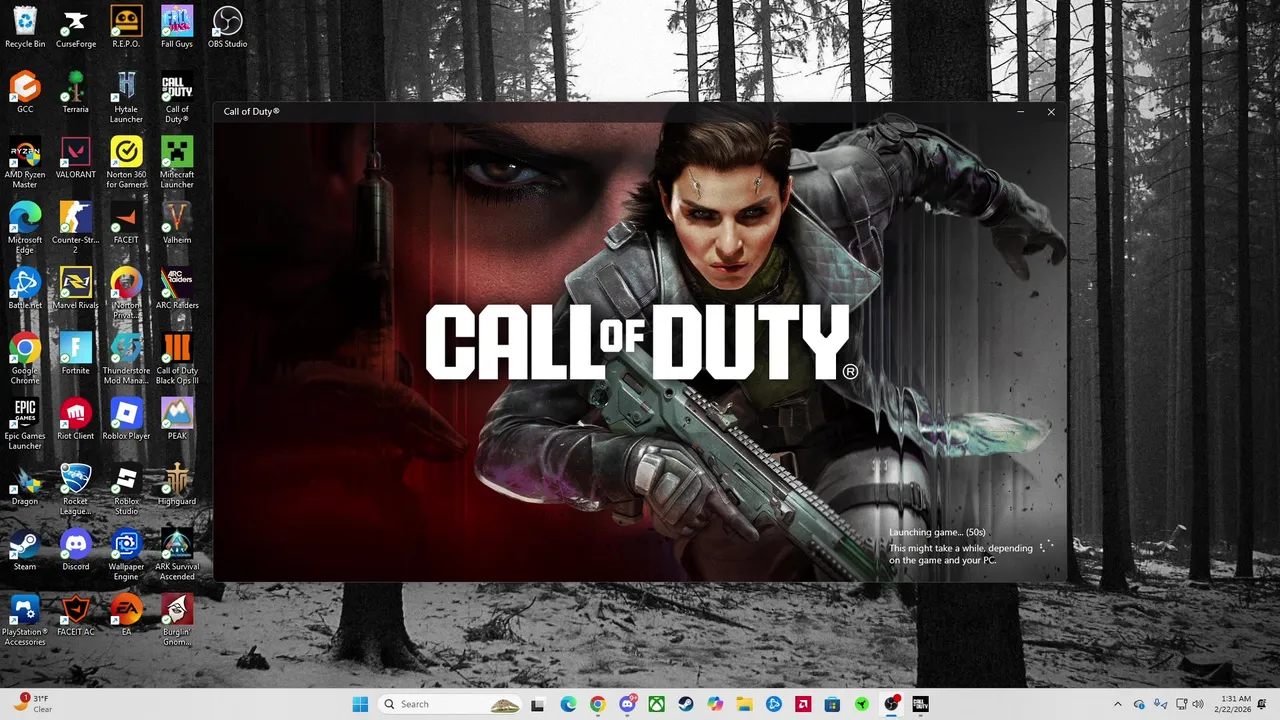
Task: Select the Fortnite desktop icon
Action: (x=75, y=354)
